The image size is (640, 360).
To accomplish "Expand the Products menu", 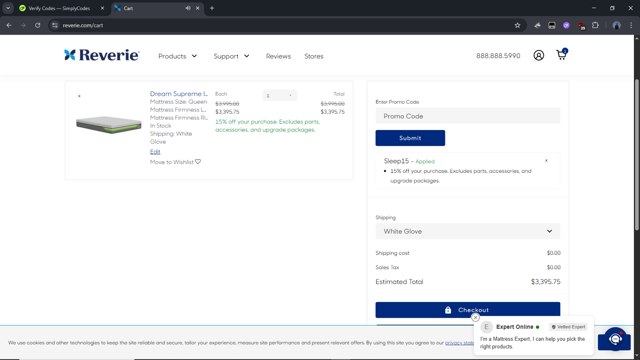I will pos(178,56).
